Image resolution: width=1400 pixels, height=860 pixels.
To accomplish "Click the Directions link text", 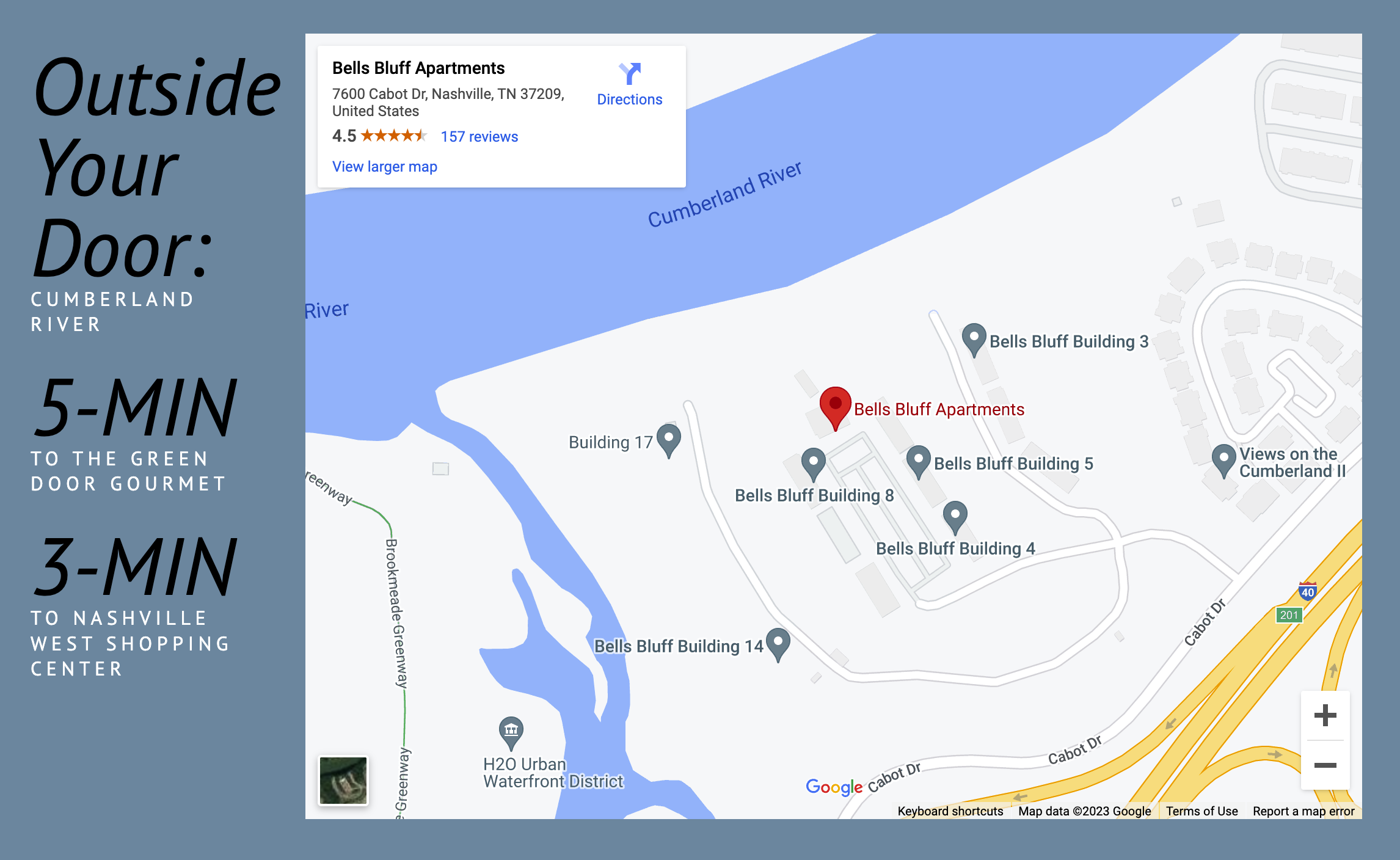I will click(x=630, y=100).
